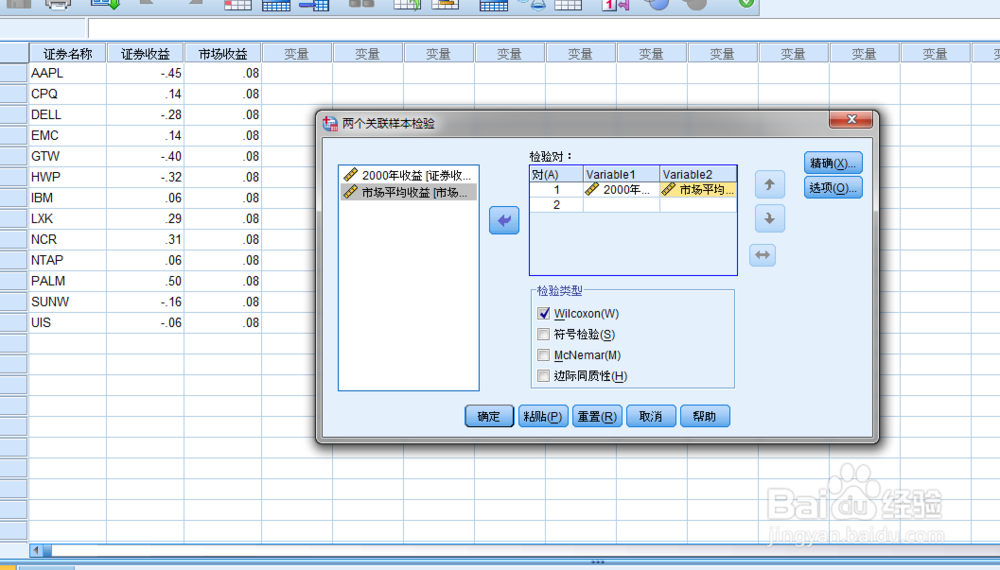Click AAPL's 证券收益 value -.45
Image resolution: width=1000 pixels, height=570 pixels.
point(145,73)
